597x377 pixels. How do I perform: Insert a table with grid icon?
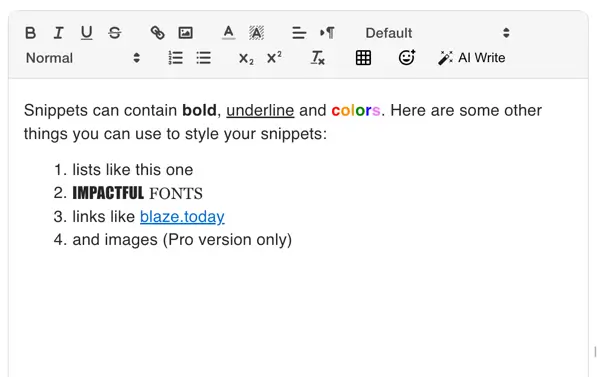[363, 58]
